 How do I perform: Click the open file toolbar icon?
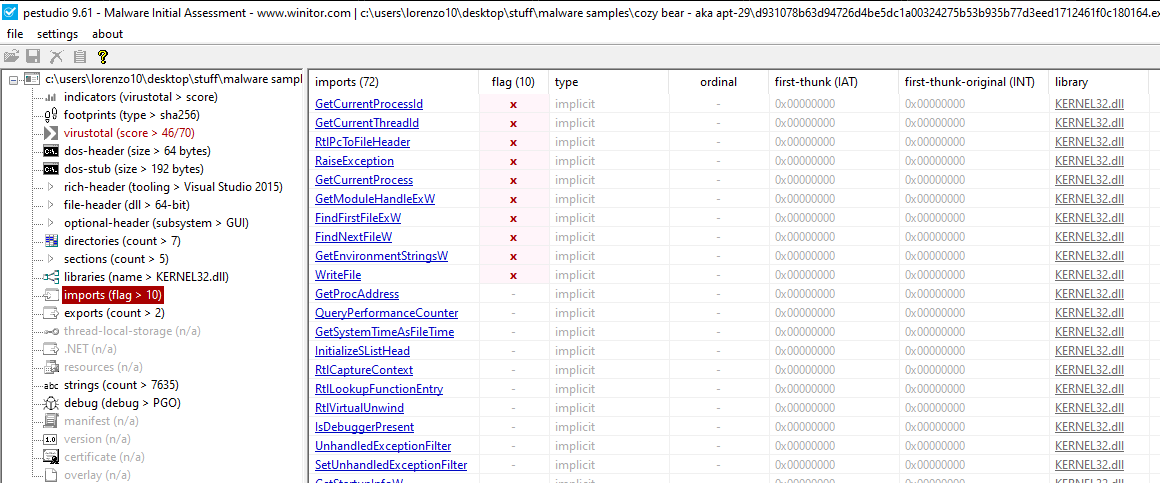(x=11, y=56)
